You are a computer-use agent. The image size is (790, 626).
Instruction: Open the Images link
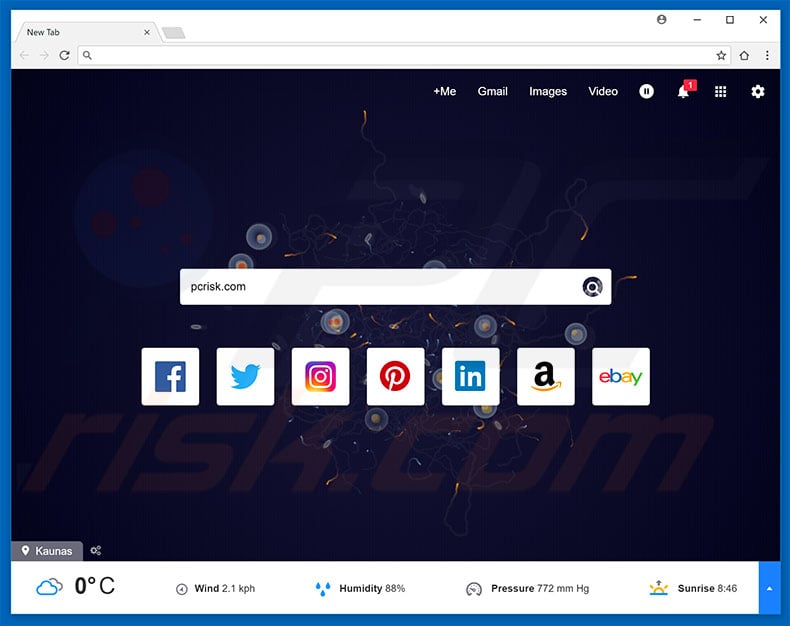(548, 91)
